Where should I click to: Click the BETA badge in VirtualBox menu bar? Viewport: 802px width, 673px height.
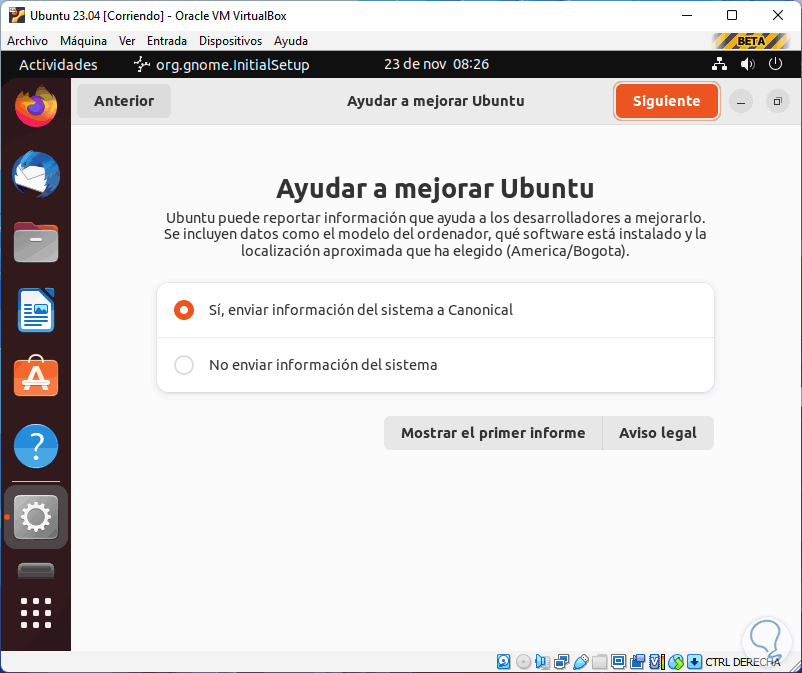[751, 41]
